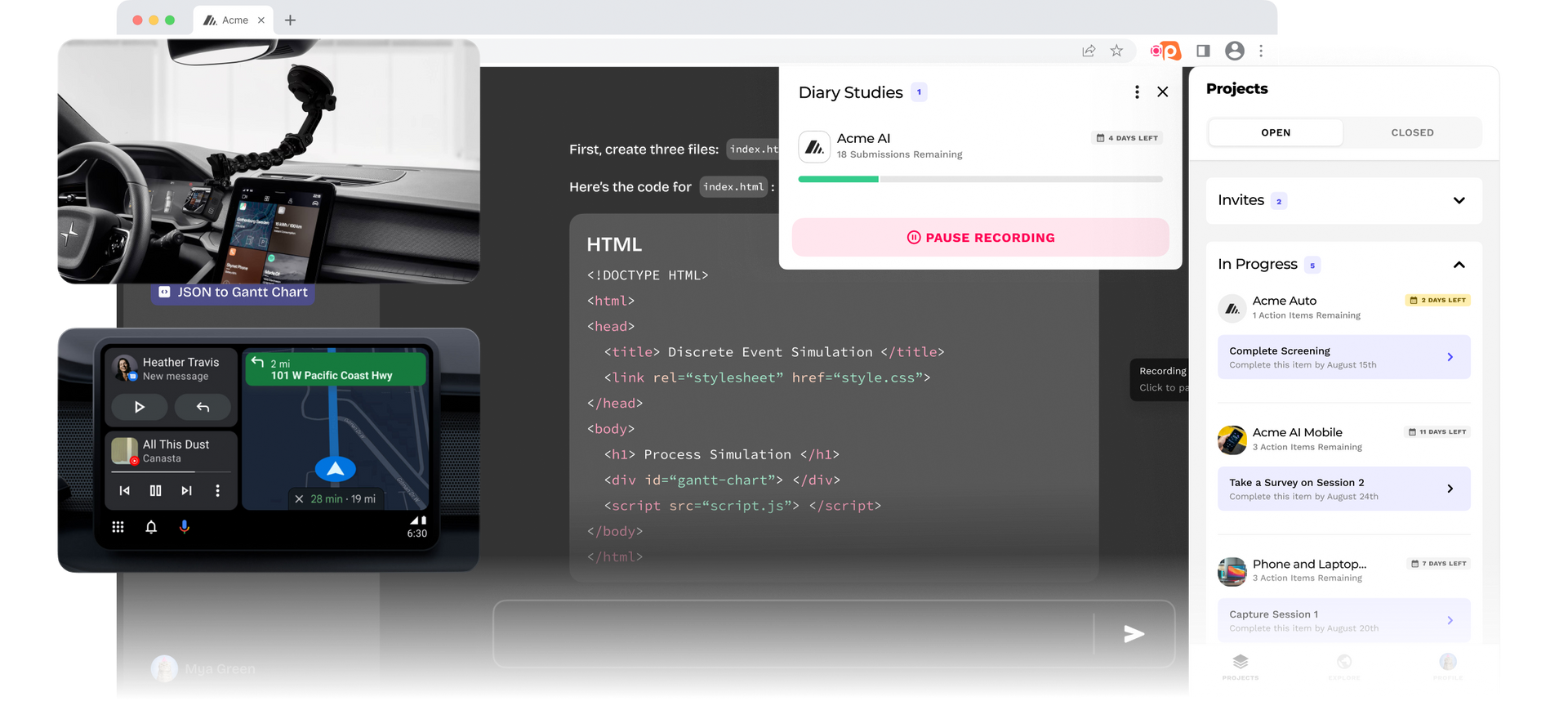Click Heather Travis's contact avatar
1568x728 pixels.
[125, 368]
